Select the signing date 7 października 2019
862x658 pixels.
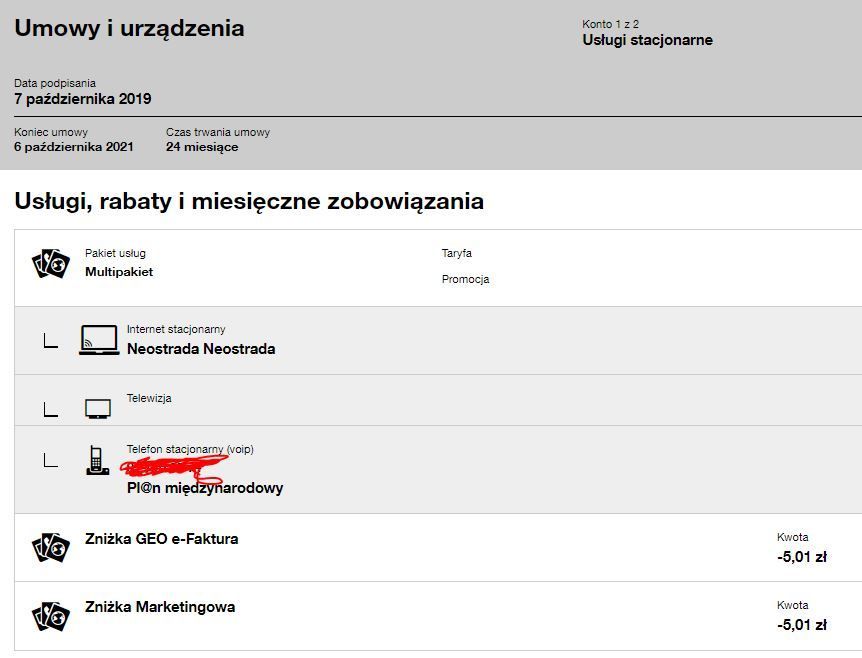click(x=82, y=99)
